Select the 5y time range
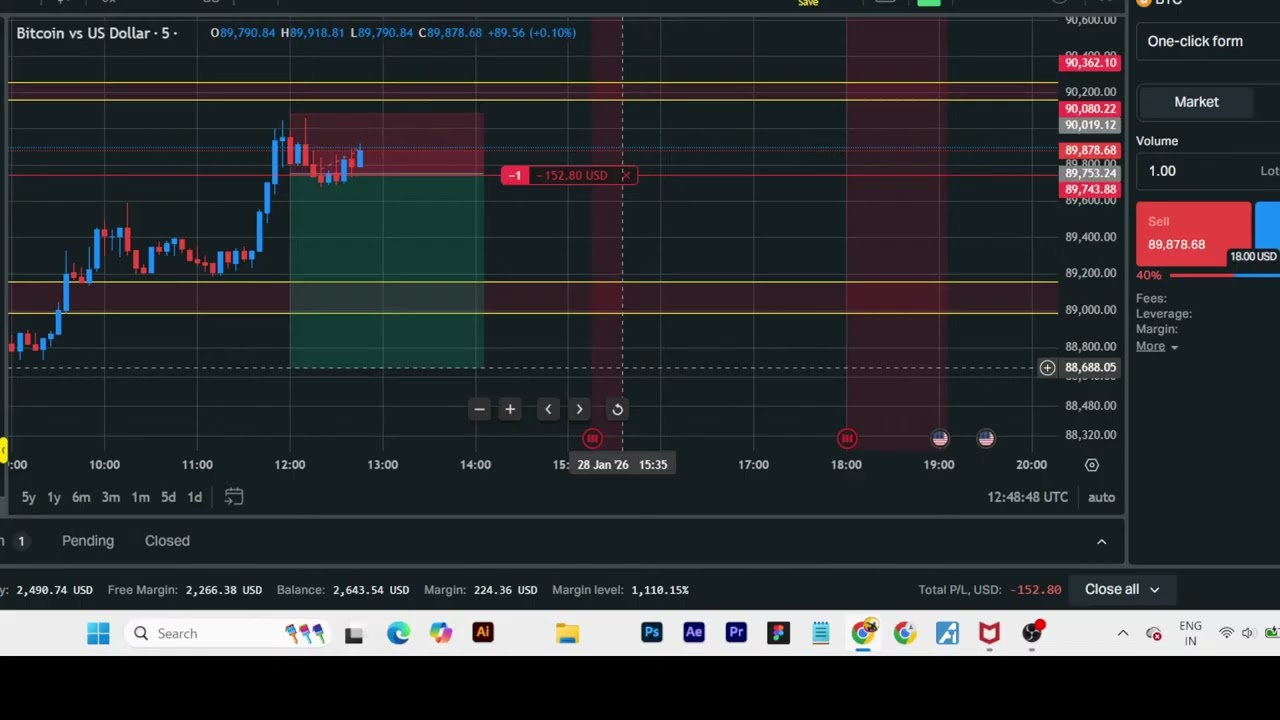The image size is (1280, 720). [x=28, y=497]
